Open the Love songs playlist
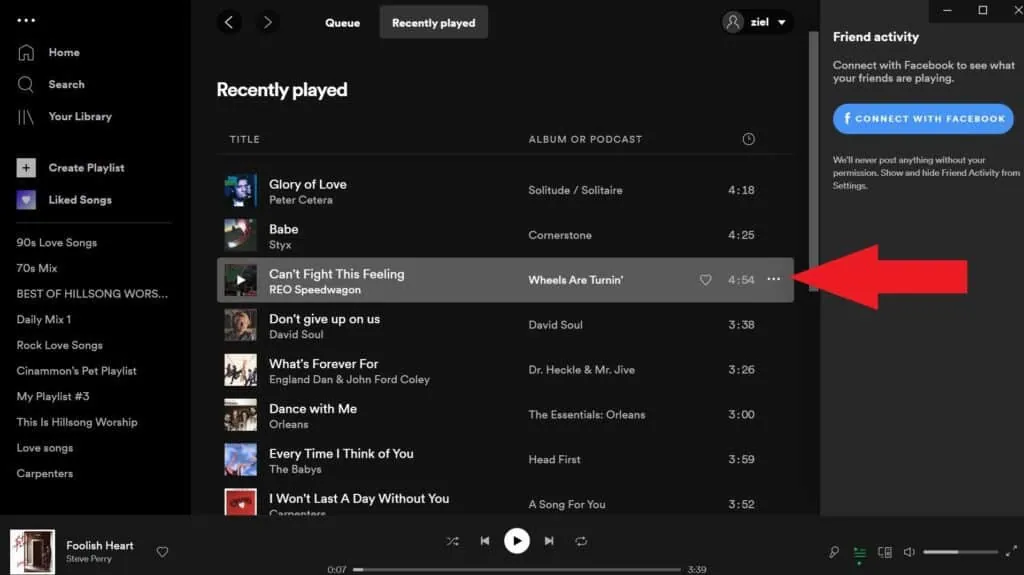 tap(44, 448)
